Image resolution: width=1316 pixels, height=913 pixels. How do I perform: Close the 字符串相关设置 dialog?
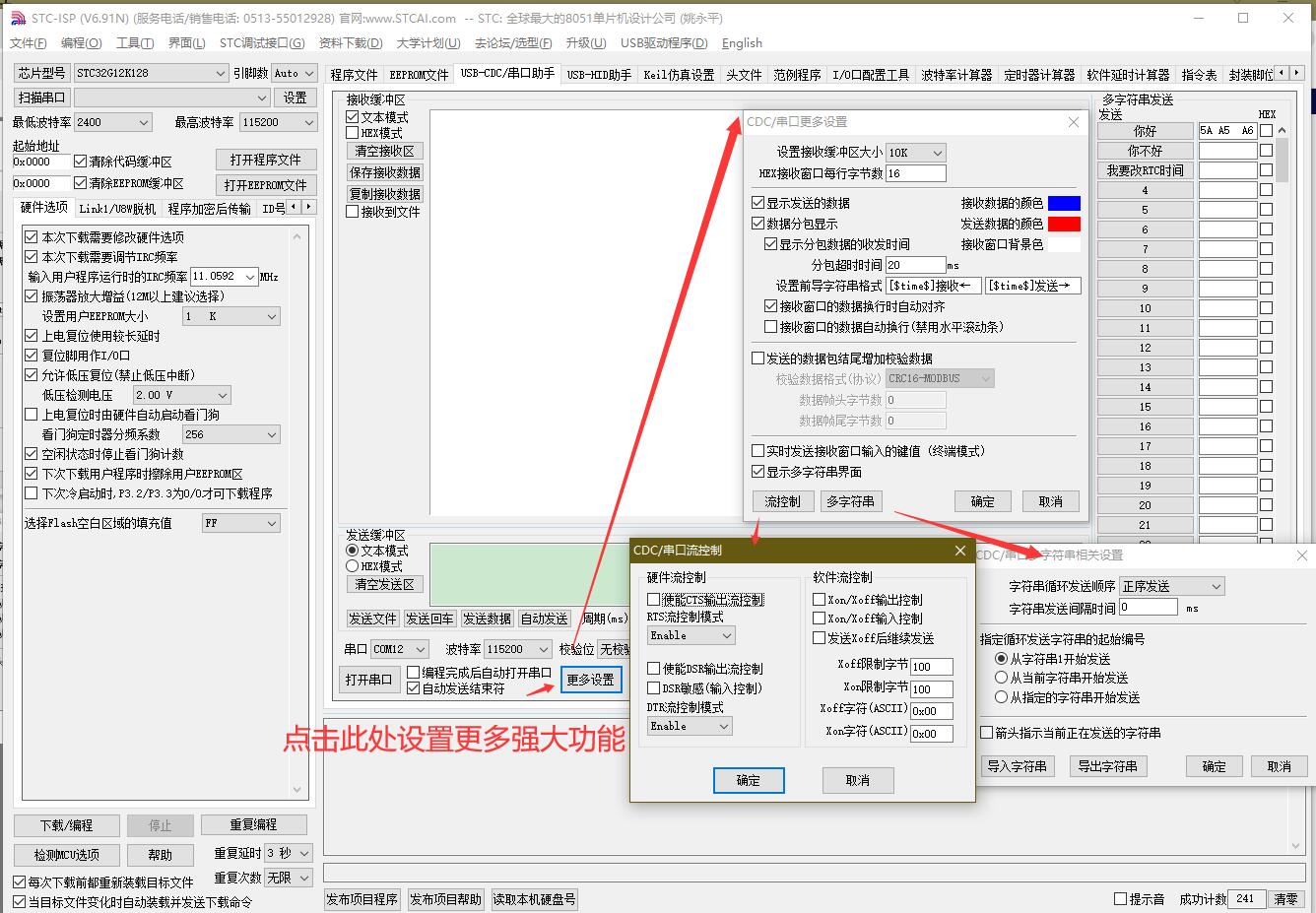click(x=1302, y=555)
